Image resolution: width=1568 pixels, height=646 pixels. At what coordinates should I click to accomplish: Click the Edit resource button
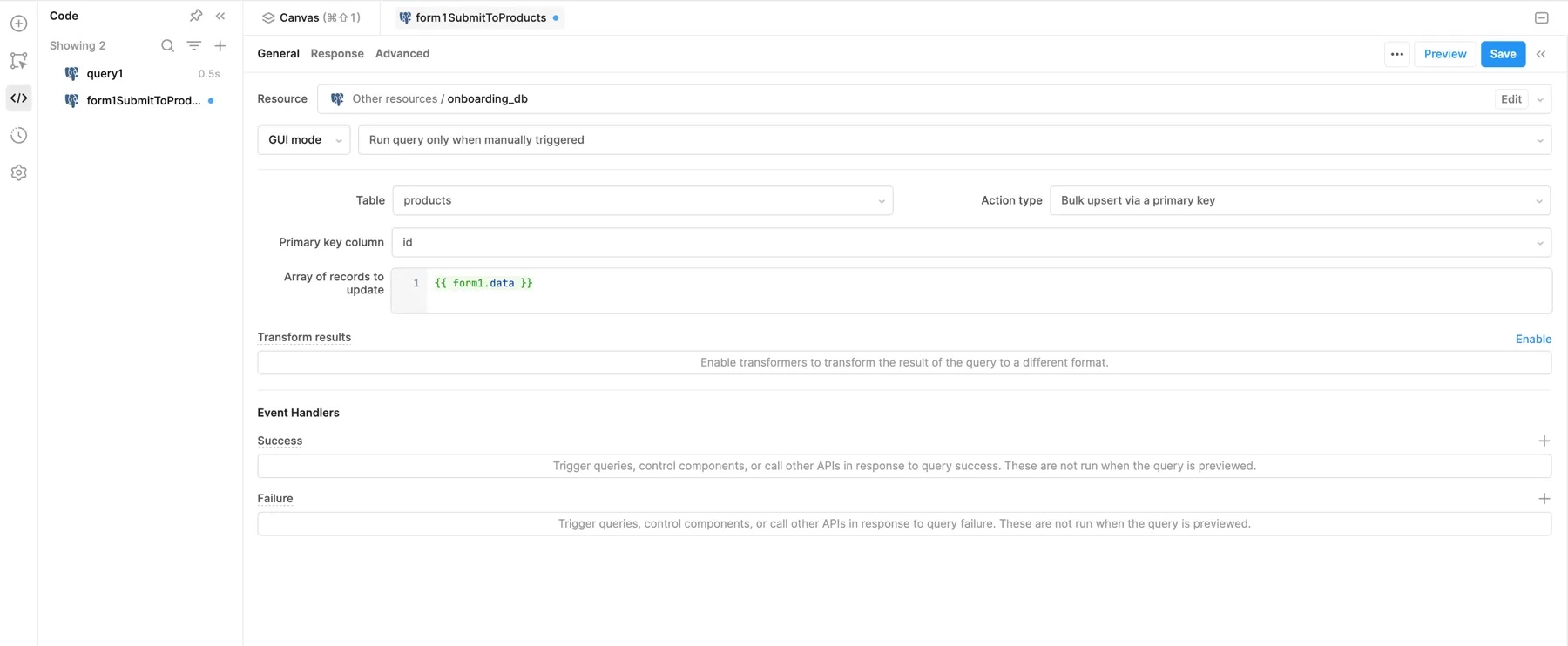pyautogui.click(x=1511, y=99)
